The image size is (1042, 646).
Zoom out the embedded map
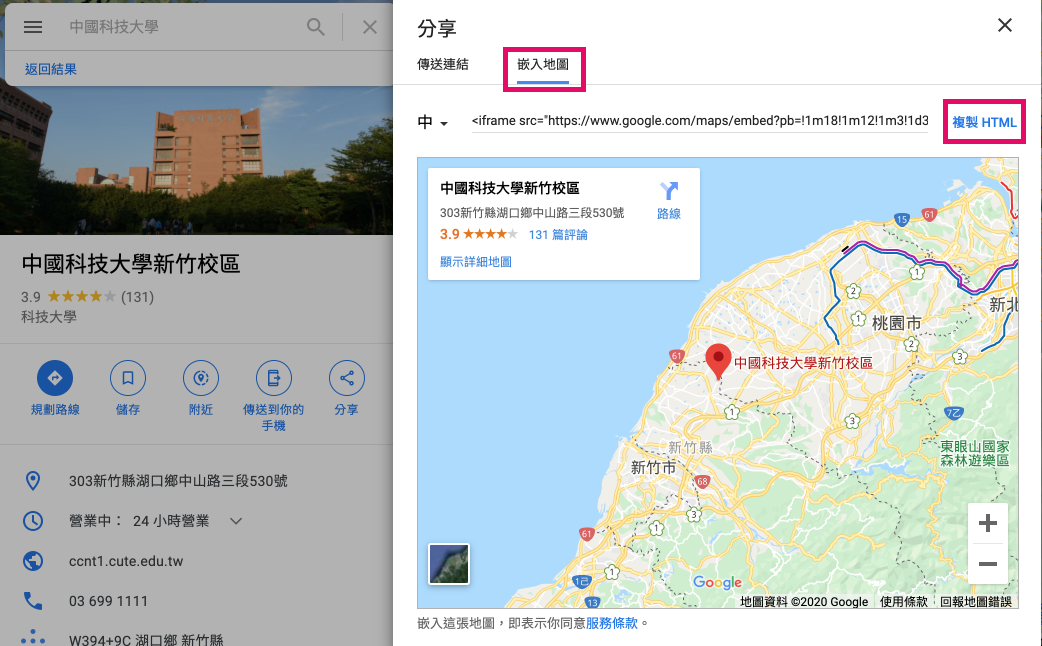pos(988,564)
